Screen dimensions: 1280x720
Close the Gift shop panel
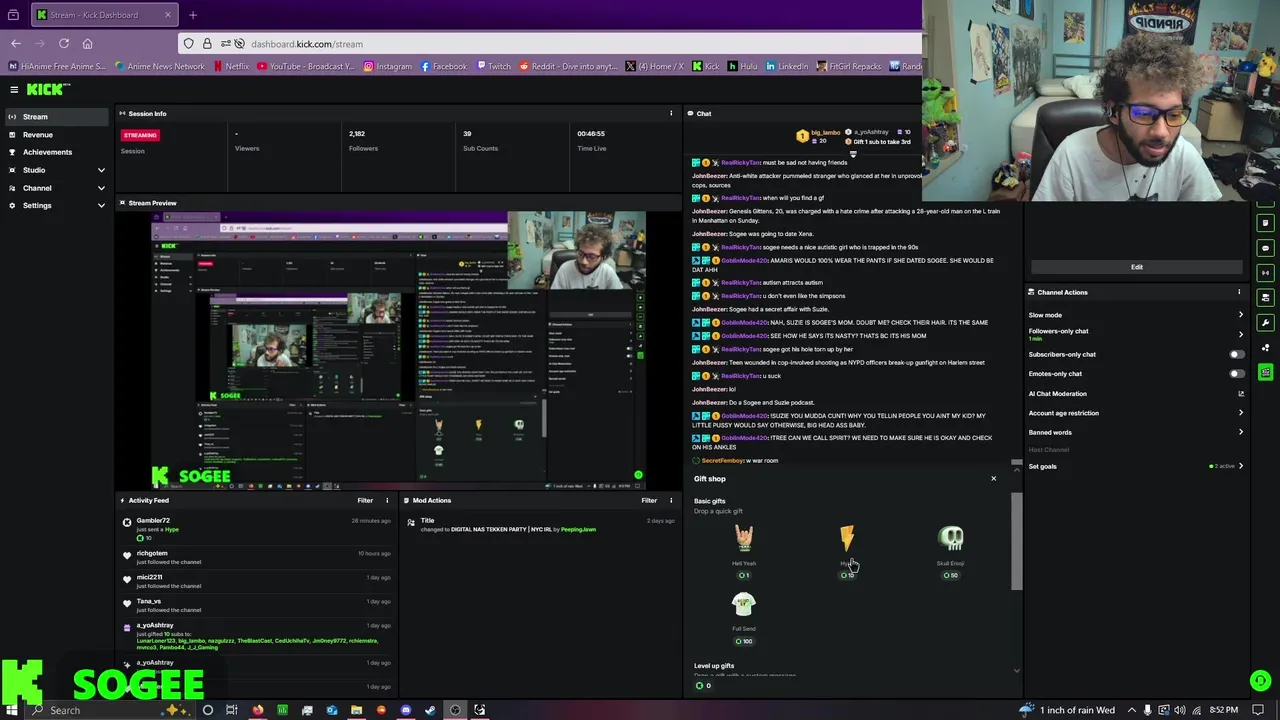coord(993,478)
